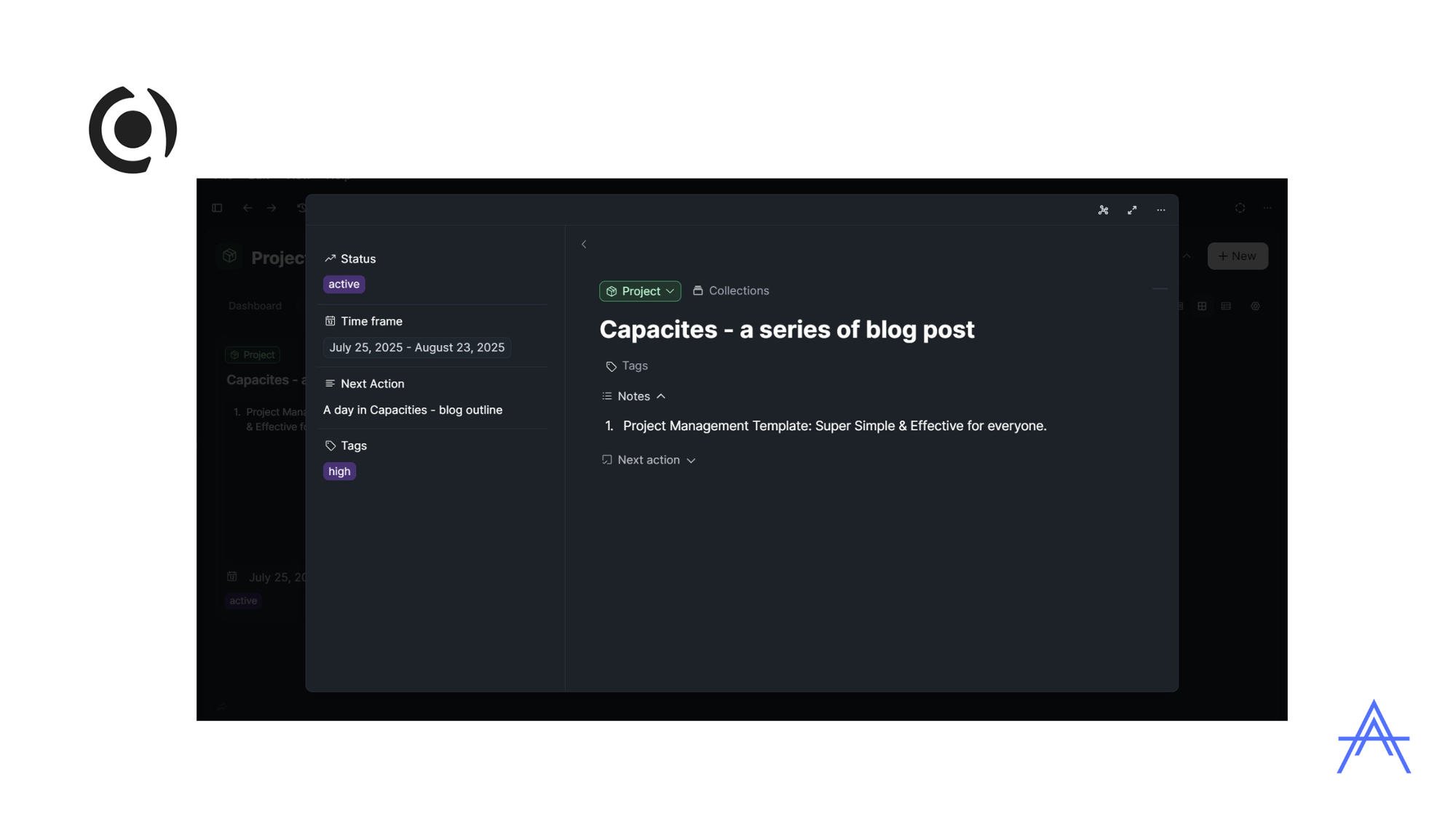
Task: Switch to gallery grid view in background
Action: (1202, 306)
